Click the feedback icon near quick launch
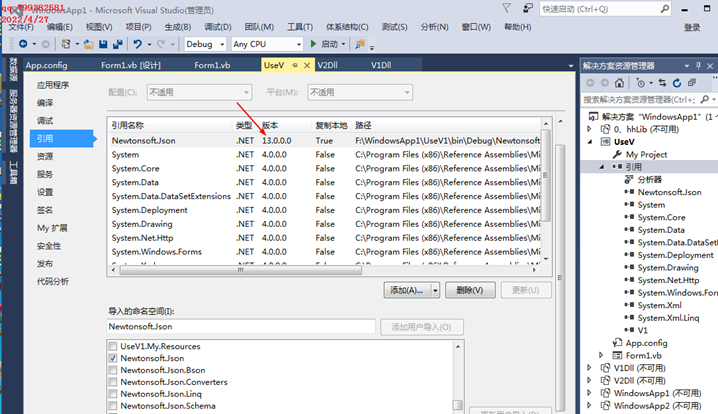718x414 pixels. (x=528, y=8)
